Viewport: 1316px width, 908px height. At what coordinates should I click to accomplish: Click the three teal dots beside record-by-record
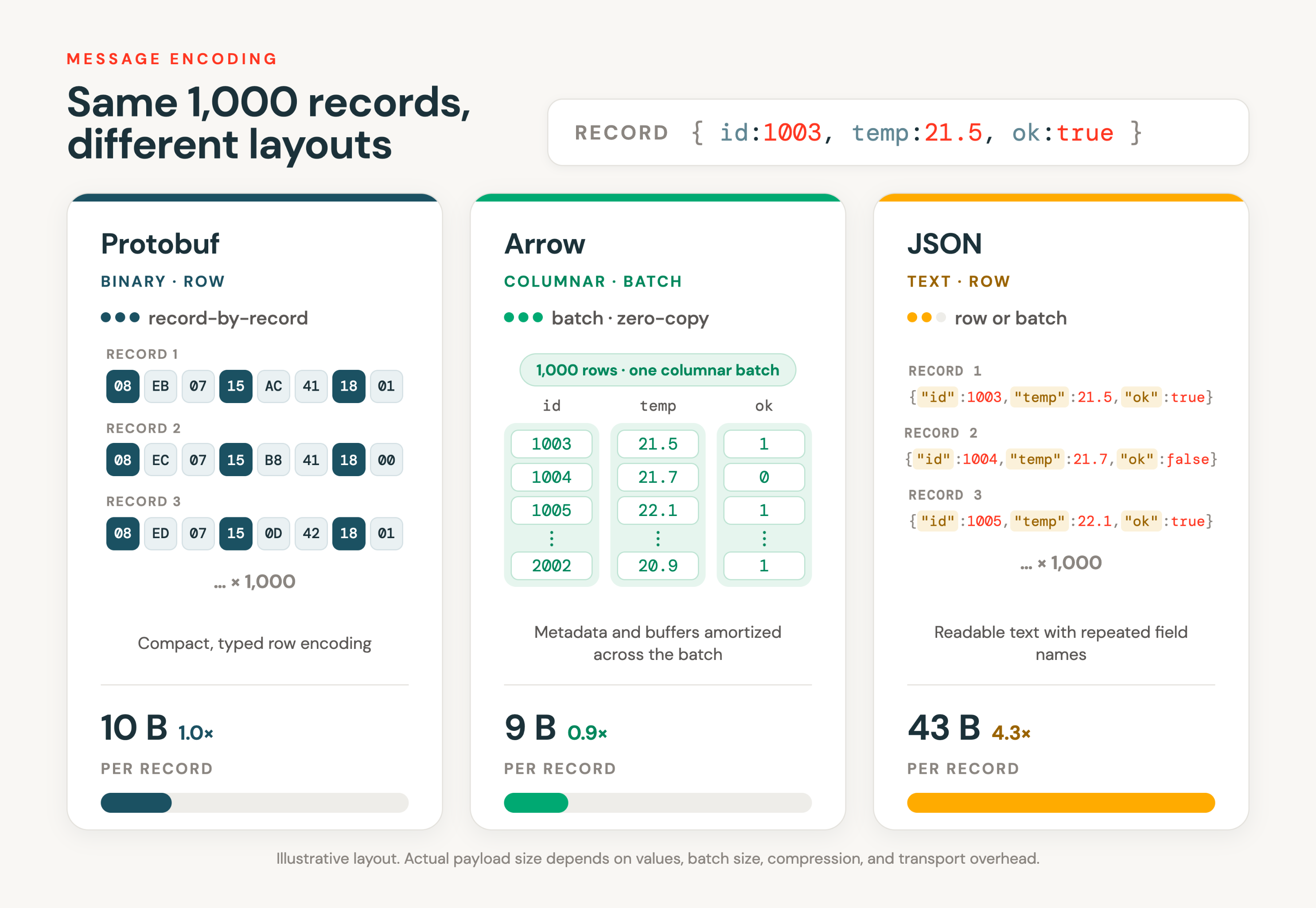click(120, 317)
